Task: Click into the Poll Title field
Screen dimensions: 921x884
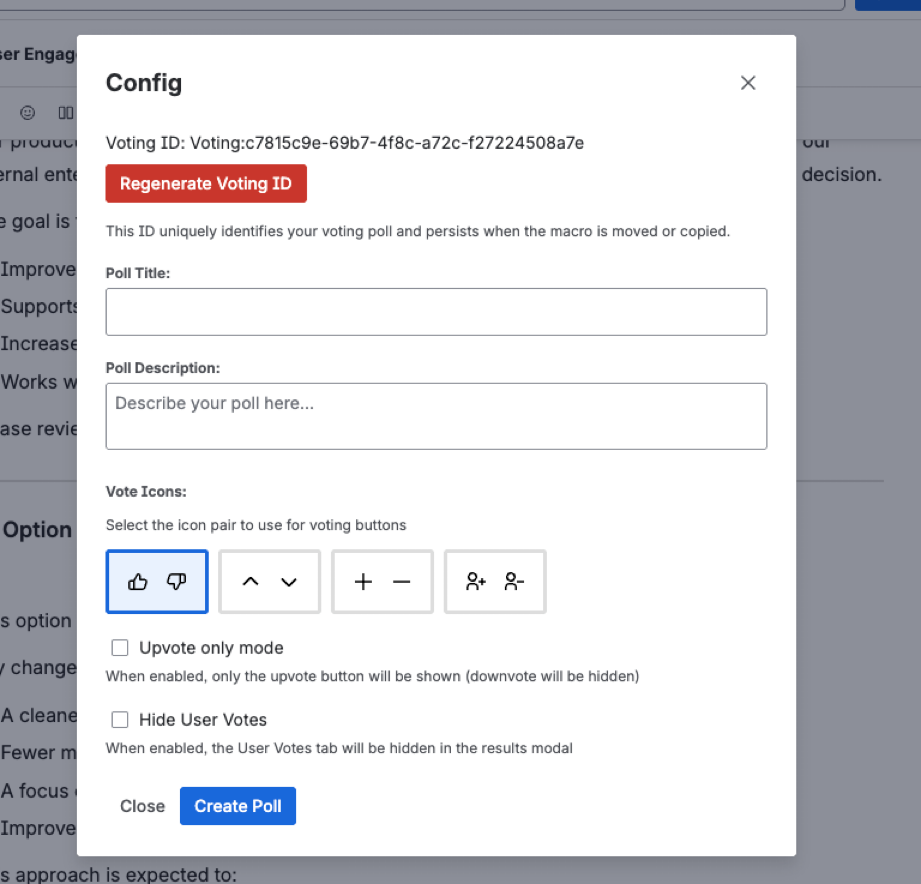Action: click(x=436, y=312)
